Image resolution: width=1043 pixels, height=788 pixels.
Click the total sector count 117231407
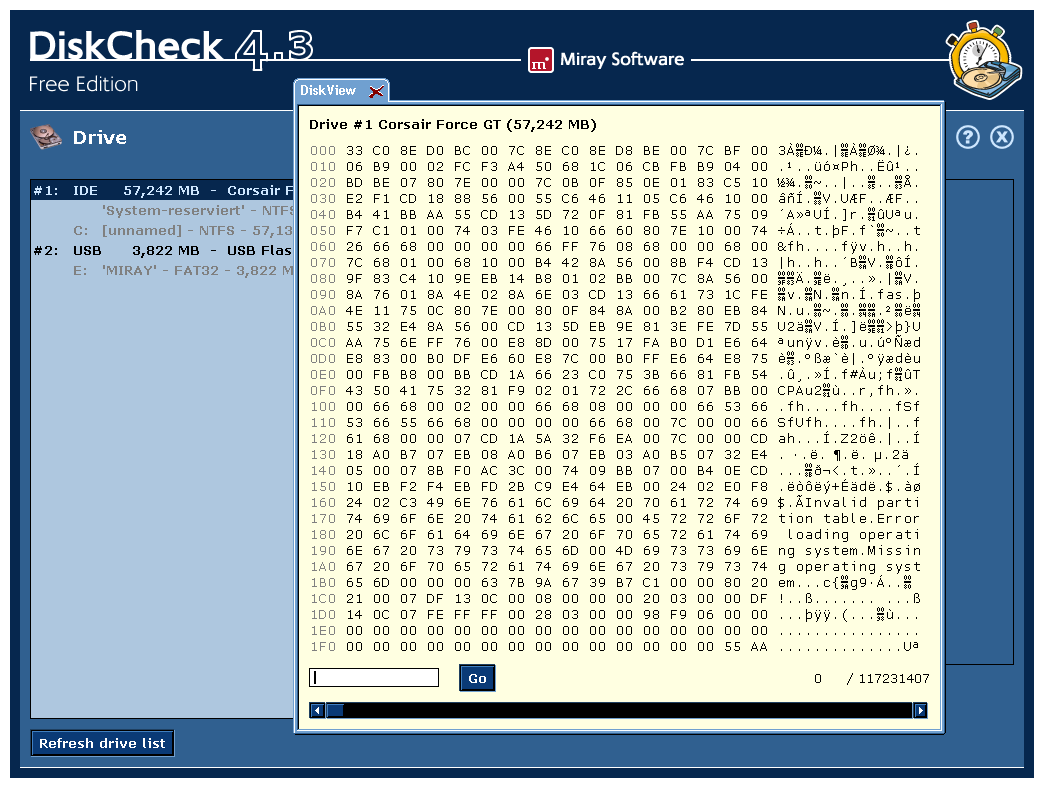(893, 678)
